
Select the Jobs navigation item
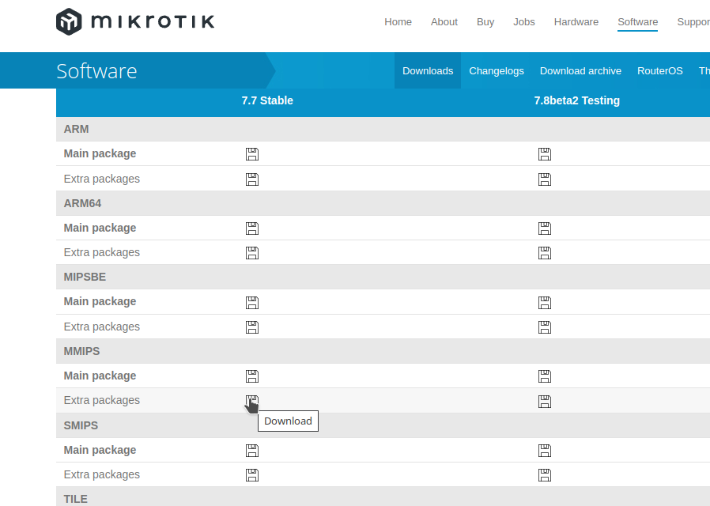point(524,22)
